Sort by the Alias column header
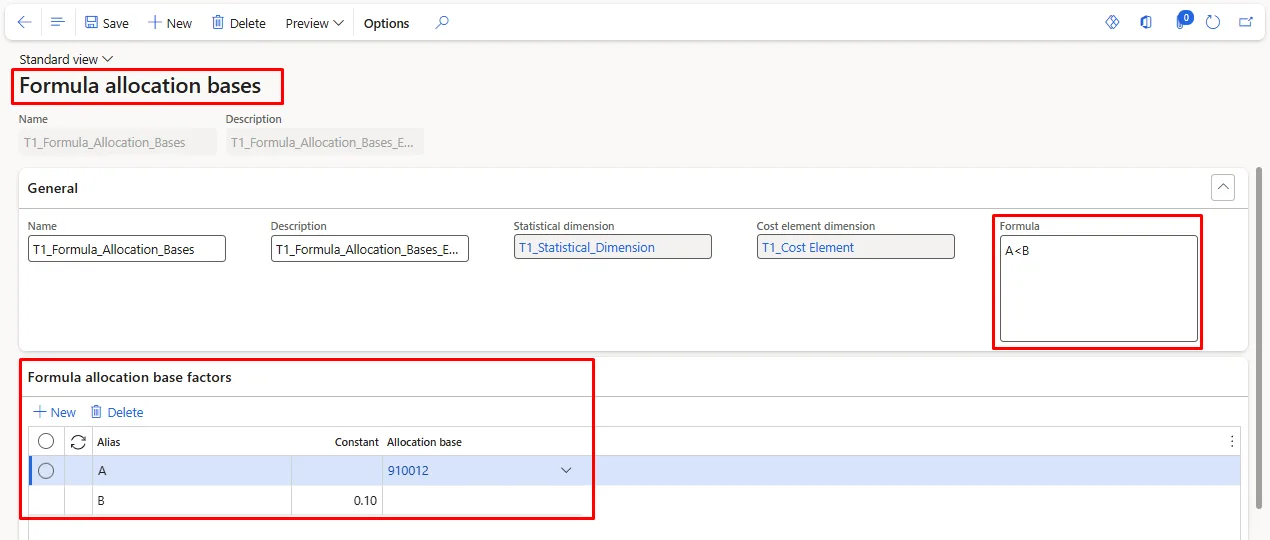This screenshot has height=540, width=1270. (x=109, y=442)
